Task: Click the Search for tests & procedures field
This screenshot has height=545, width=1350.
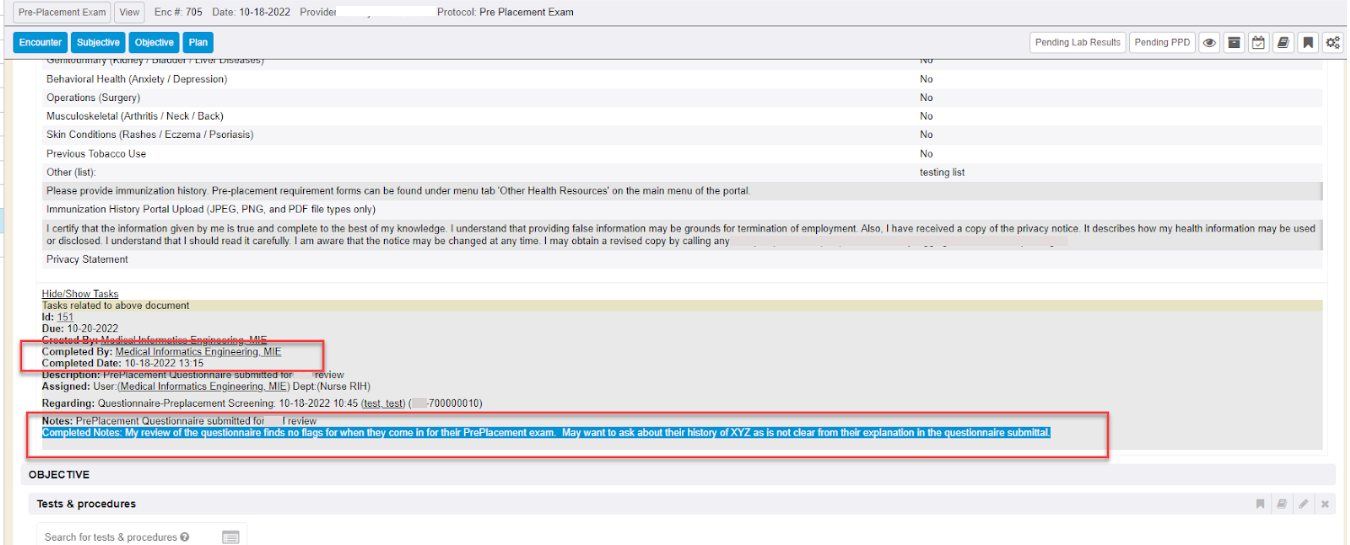Action: click(110, 537)
